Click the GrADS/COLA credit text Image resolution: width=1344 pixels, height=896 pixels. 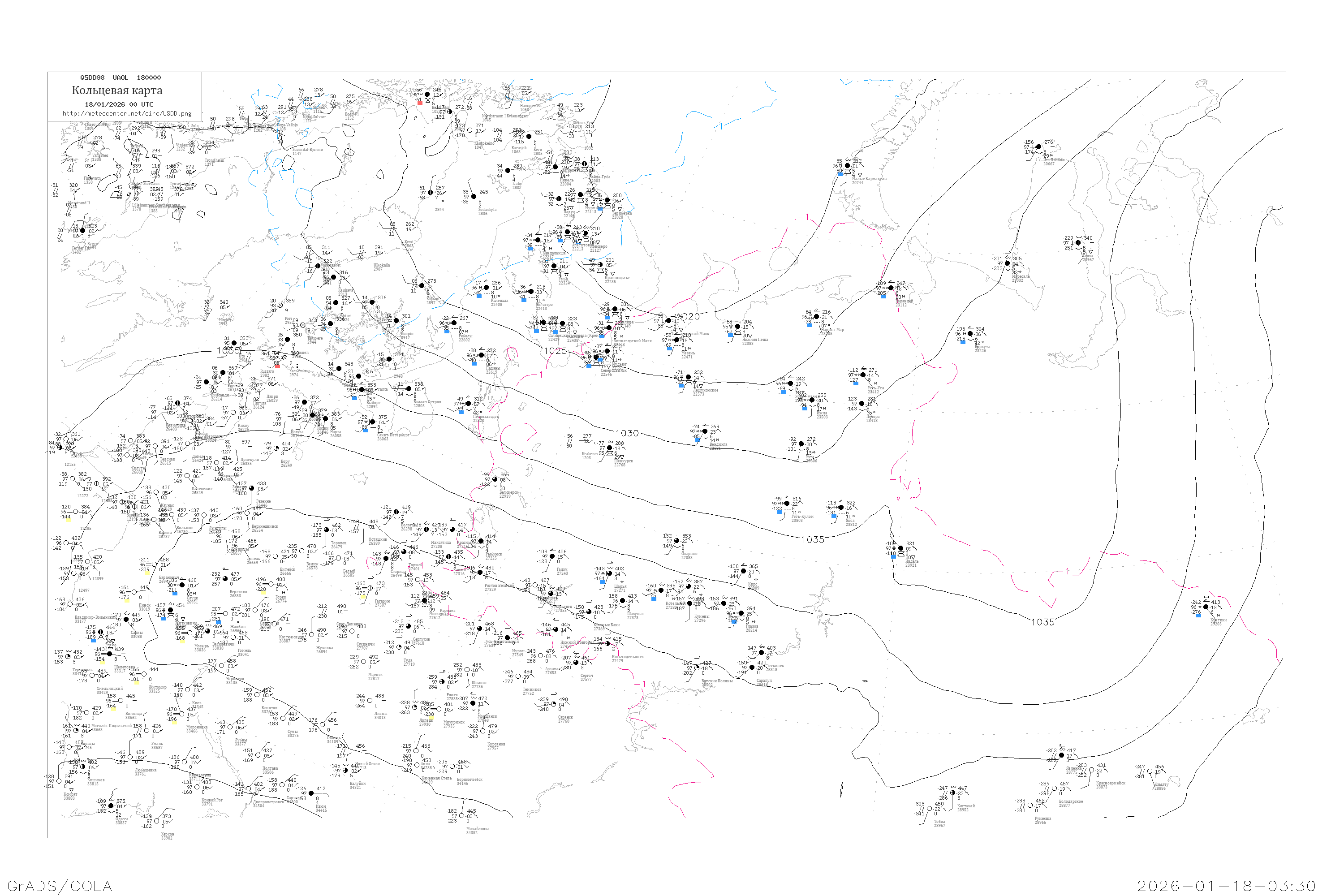[x=60, y=886]
